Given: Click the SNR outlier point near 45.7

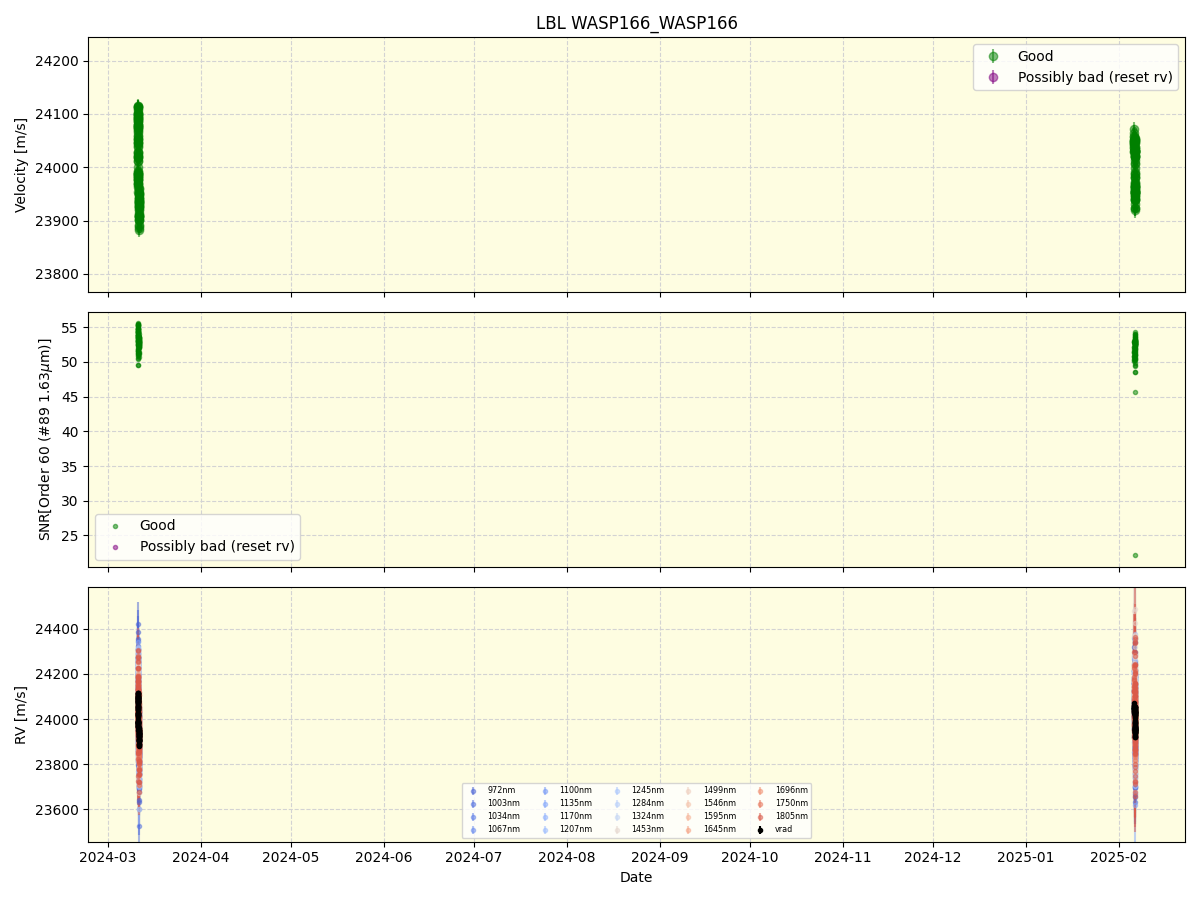Looking at the screenshot, I should pos(1135,392).
